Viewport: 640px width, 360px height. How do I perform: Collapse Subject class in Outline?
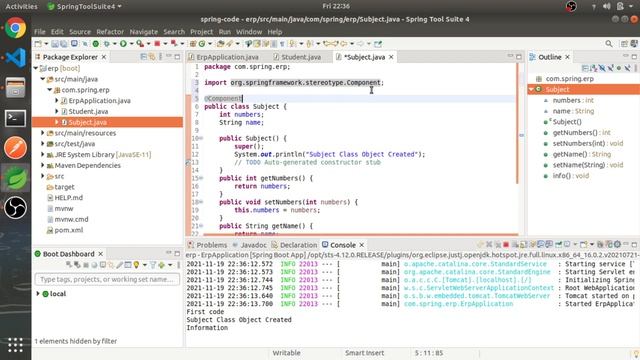tap(531, 89)
